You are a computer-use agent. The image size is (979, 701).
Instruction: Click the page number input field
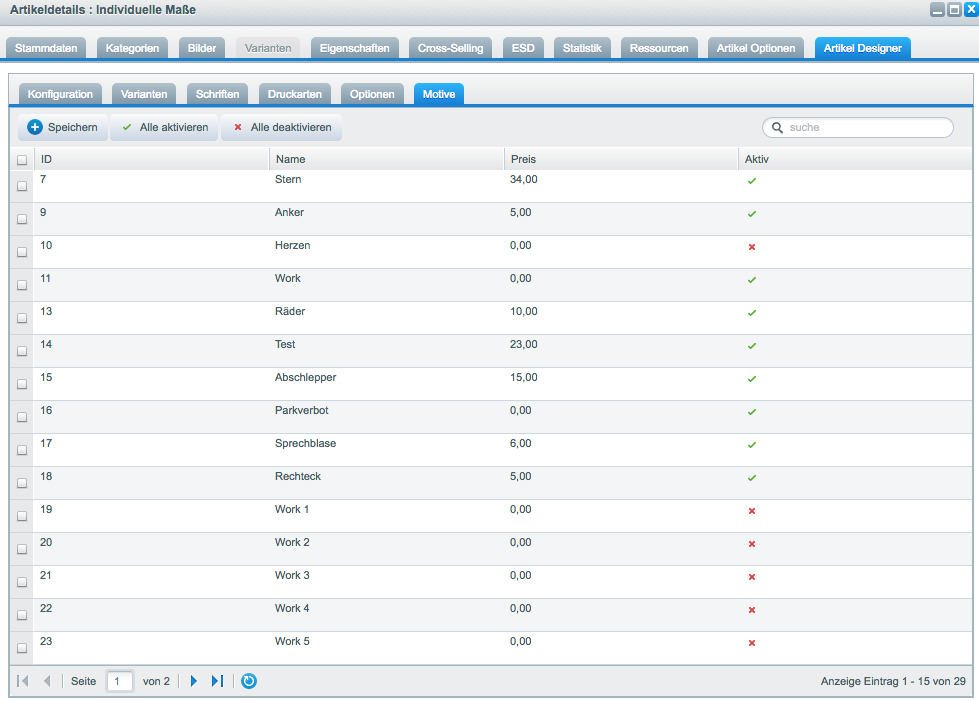pyautogui.click(x=120, y=681)
